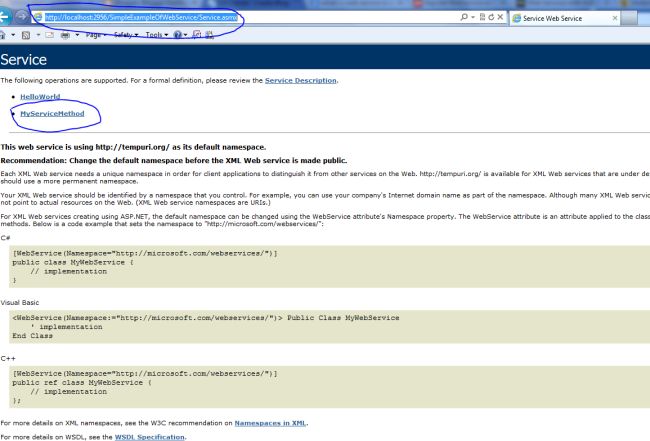The image size is (650, 441).
Task: Click 'public ref class MyWebService {' code line
Action: pos(82,383)
